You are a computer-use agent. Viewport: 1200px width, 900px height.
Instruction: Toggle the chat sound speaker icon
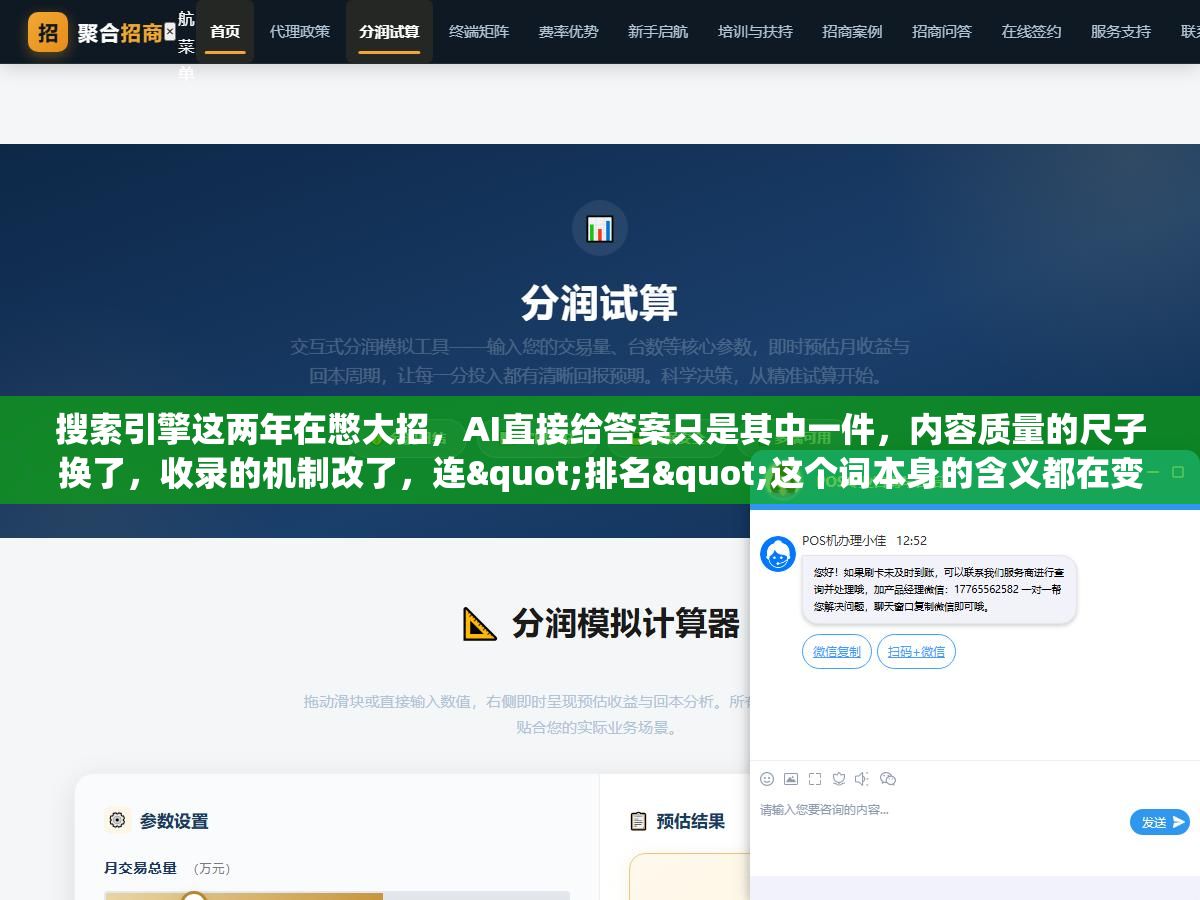pos(863,778)
